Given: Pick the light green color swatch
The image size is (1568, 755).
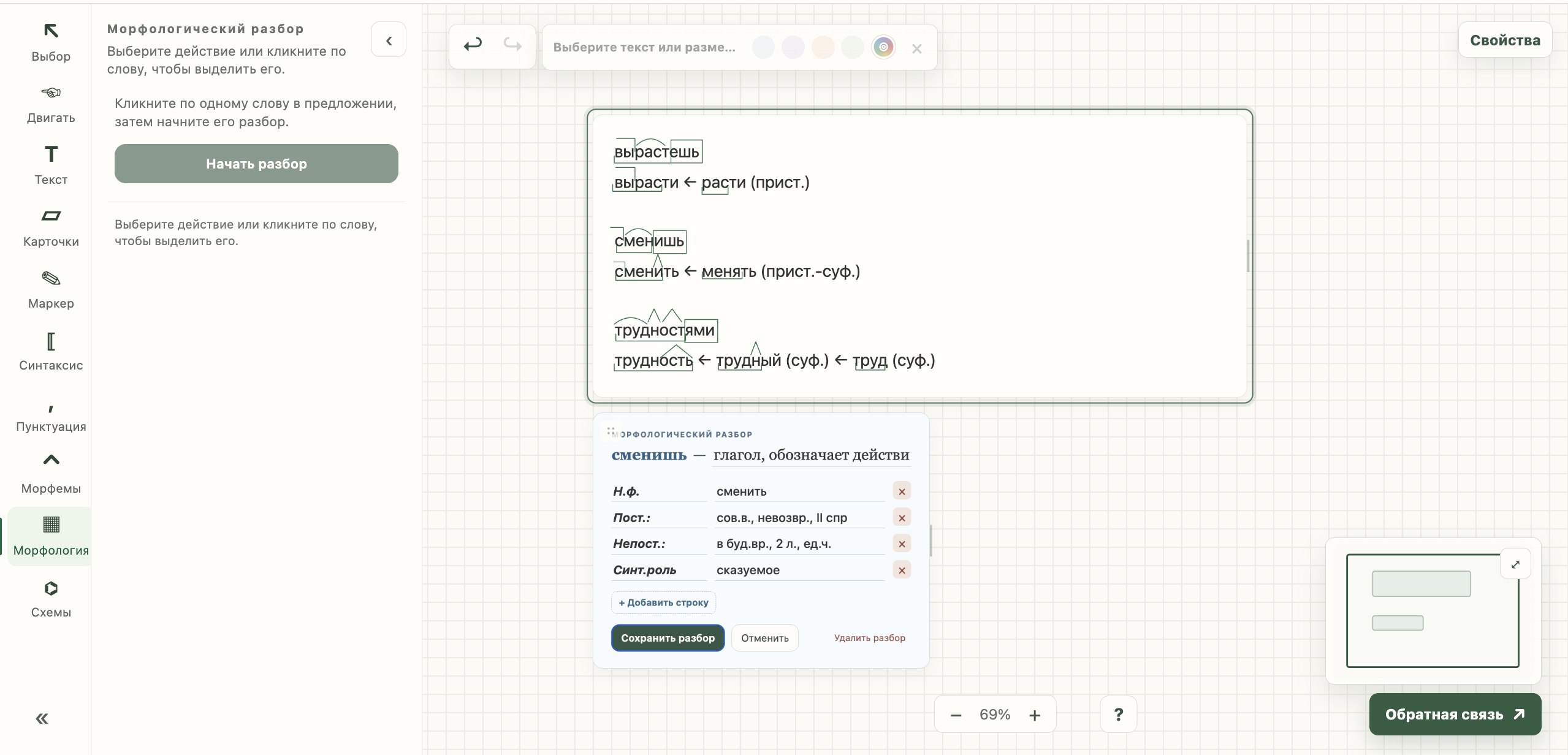Looking at the screenshot, I should pyautogui.click(x=853, y=47).
